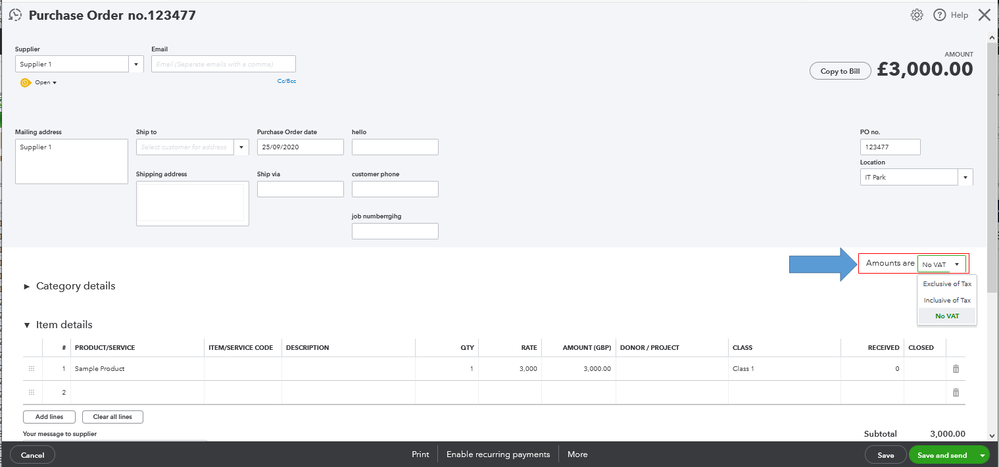Click the Purchase Order date field
The image size is (999, 467).
click(x=300, y=147)
